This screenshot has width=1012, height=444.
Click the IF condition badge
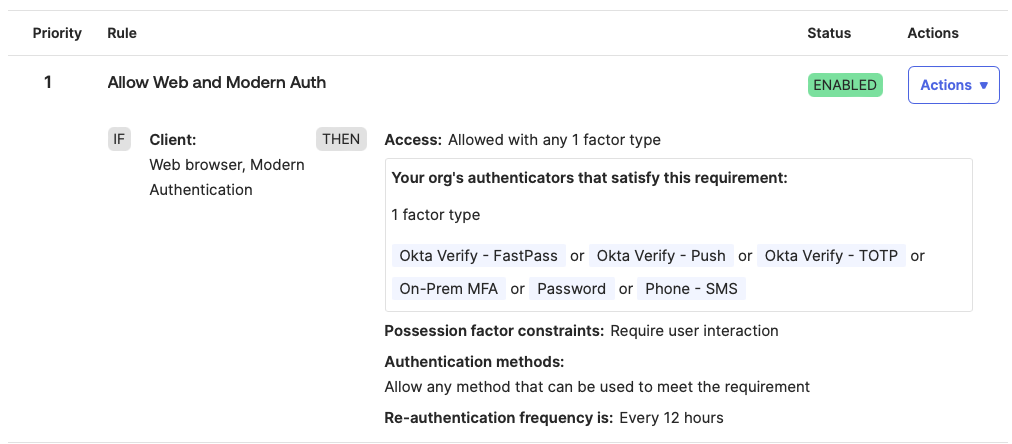(x=119, y=139)
